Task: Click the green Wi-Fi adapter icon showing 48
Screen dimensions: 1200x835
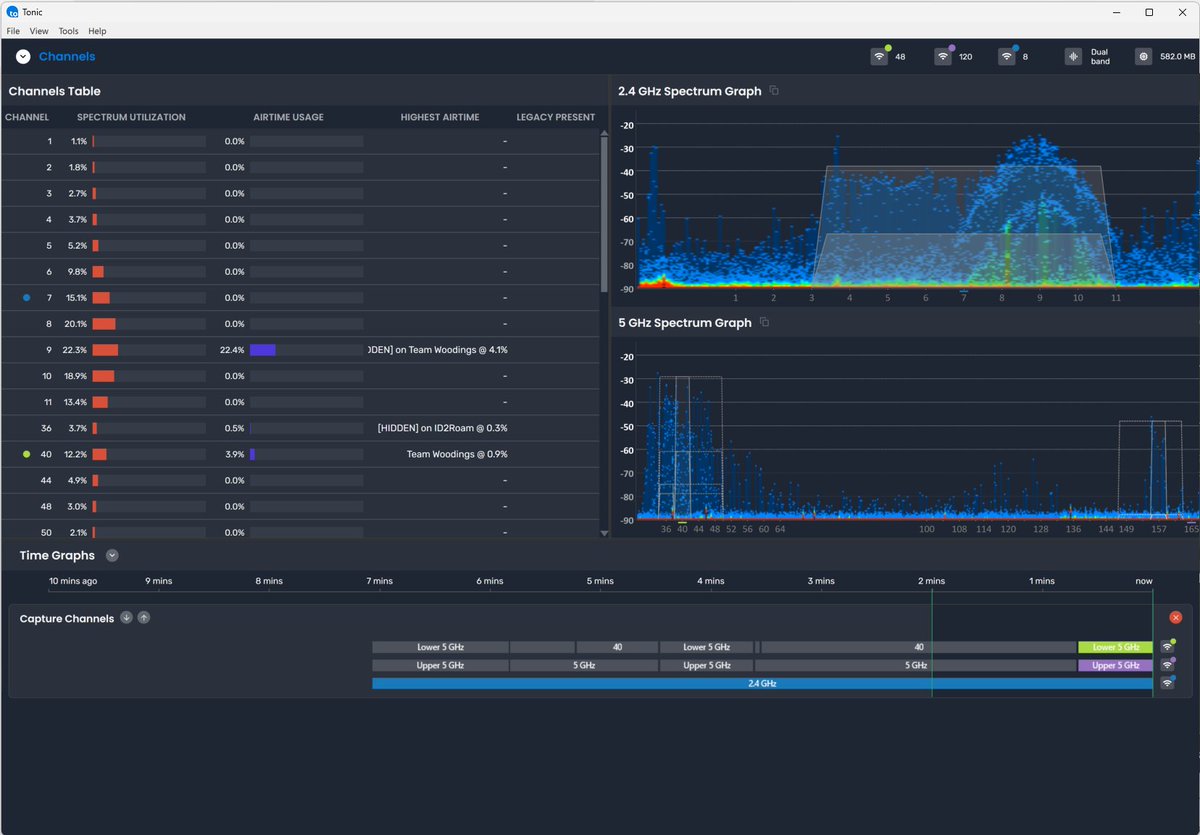Action: tap(879, 57)
